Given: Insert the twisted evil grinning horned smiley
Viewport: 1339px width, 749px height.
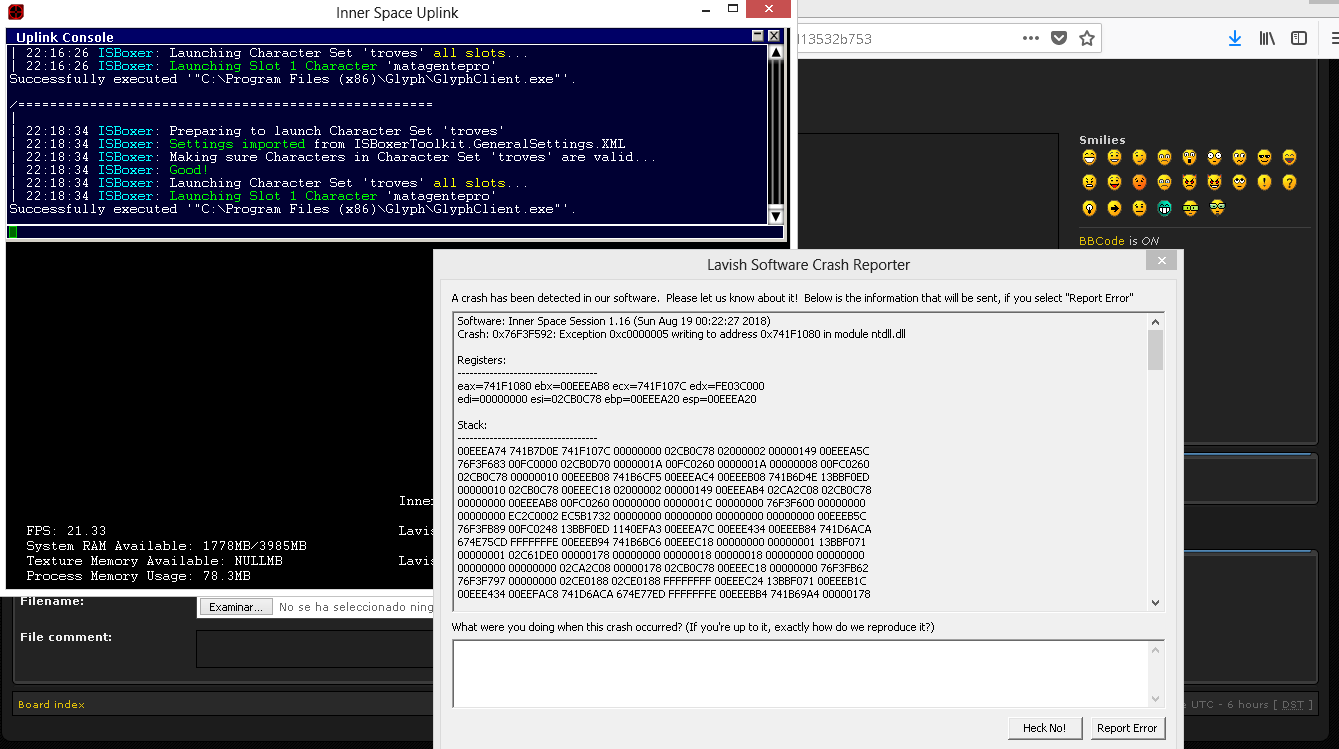Looking at the screenshot, I should pyautogui.click(x=1214, y=182).
